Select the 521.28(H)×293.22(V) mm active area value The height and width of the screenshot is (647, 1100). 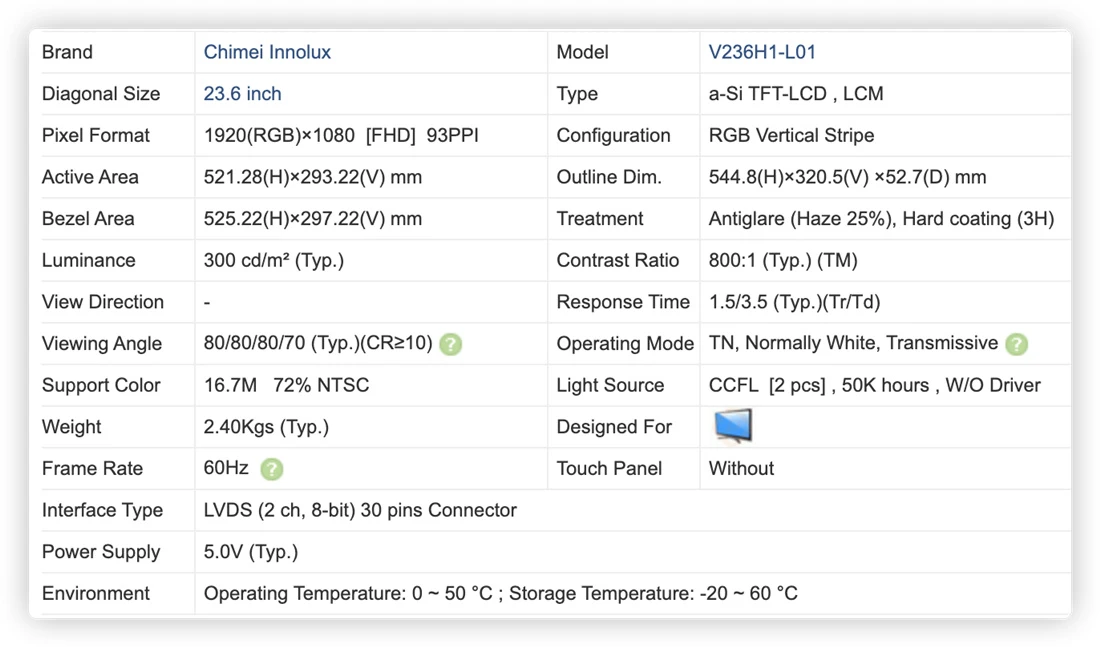point(313,177)
